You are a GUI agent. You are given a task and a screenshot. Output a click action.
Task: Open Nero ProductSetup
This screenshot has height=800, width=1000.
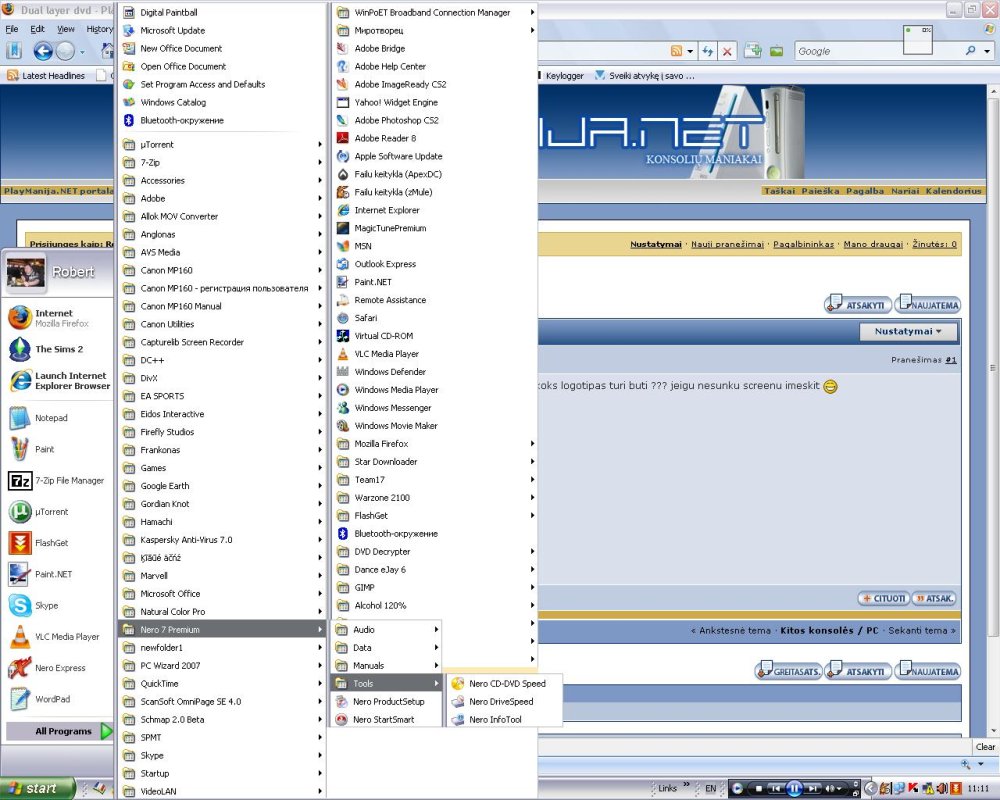(386, 701)
